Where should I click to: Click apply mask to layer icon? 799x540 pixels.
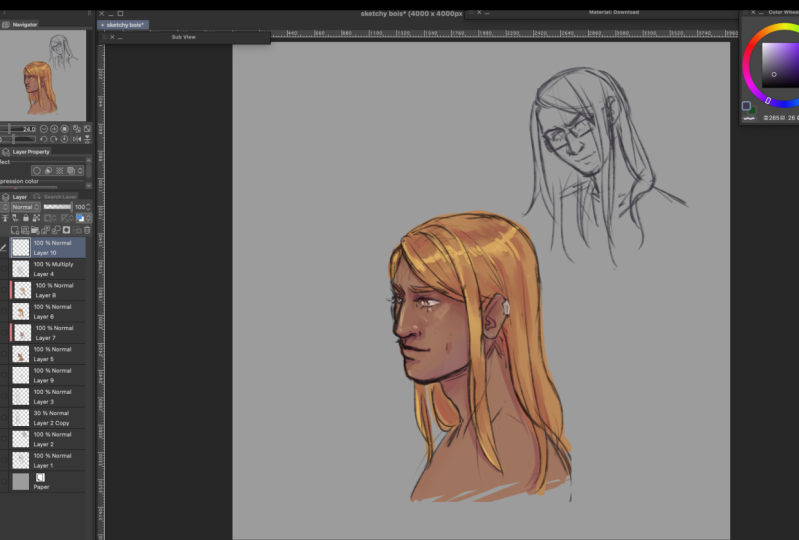(x=77, y=230)
